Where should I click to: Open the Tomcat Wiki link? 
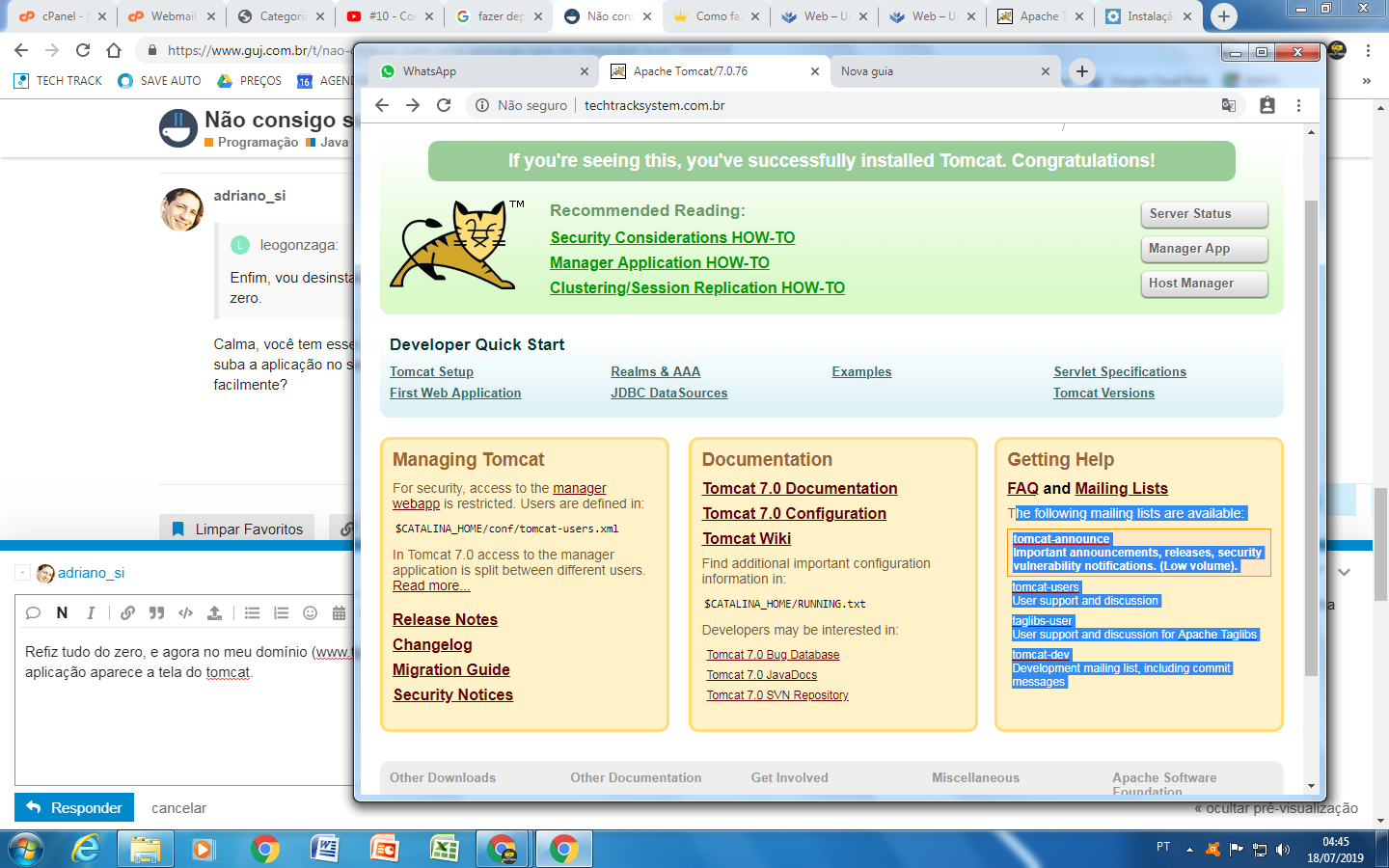(747, 538)
